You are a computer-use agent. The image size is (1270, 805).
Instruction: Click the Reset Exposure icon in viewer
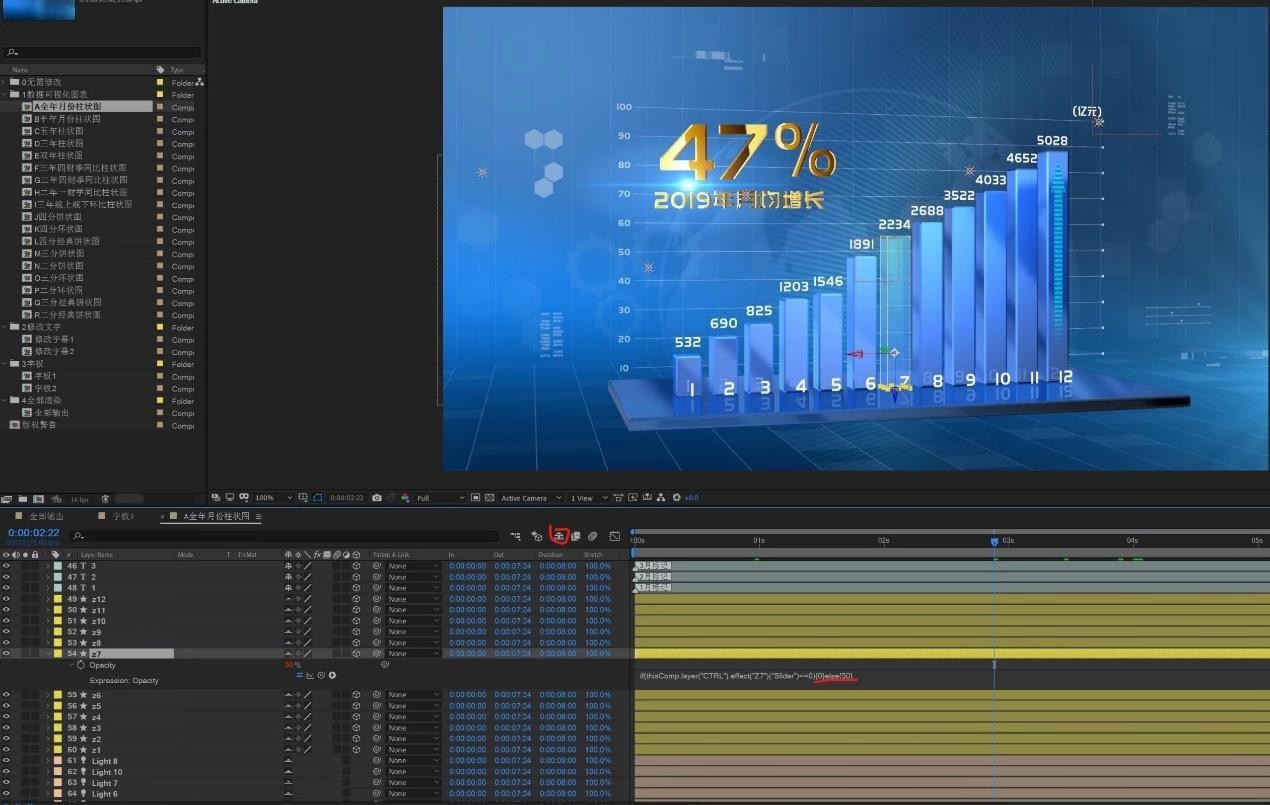[x=677, y=497]
